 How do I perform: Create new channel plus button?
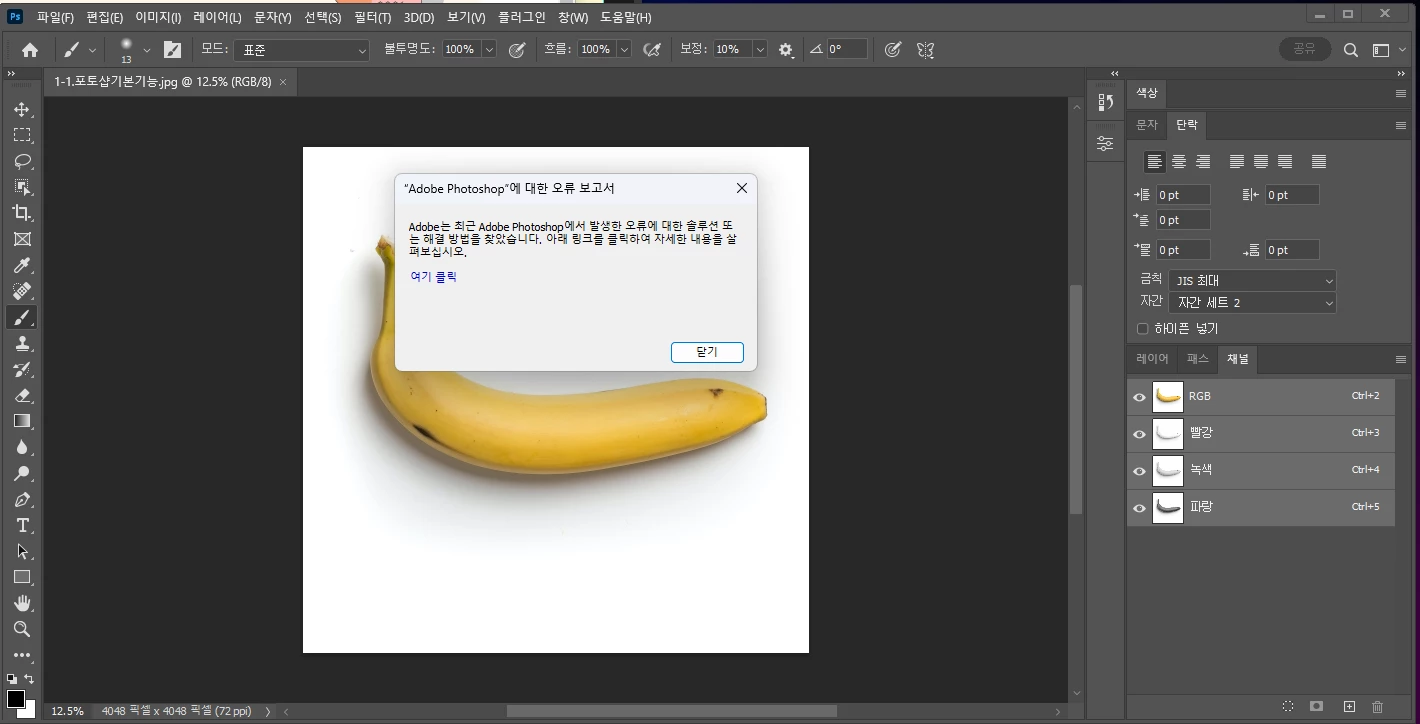1349,706
